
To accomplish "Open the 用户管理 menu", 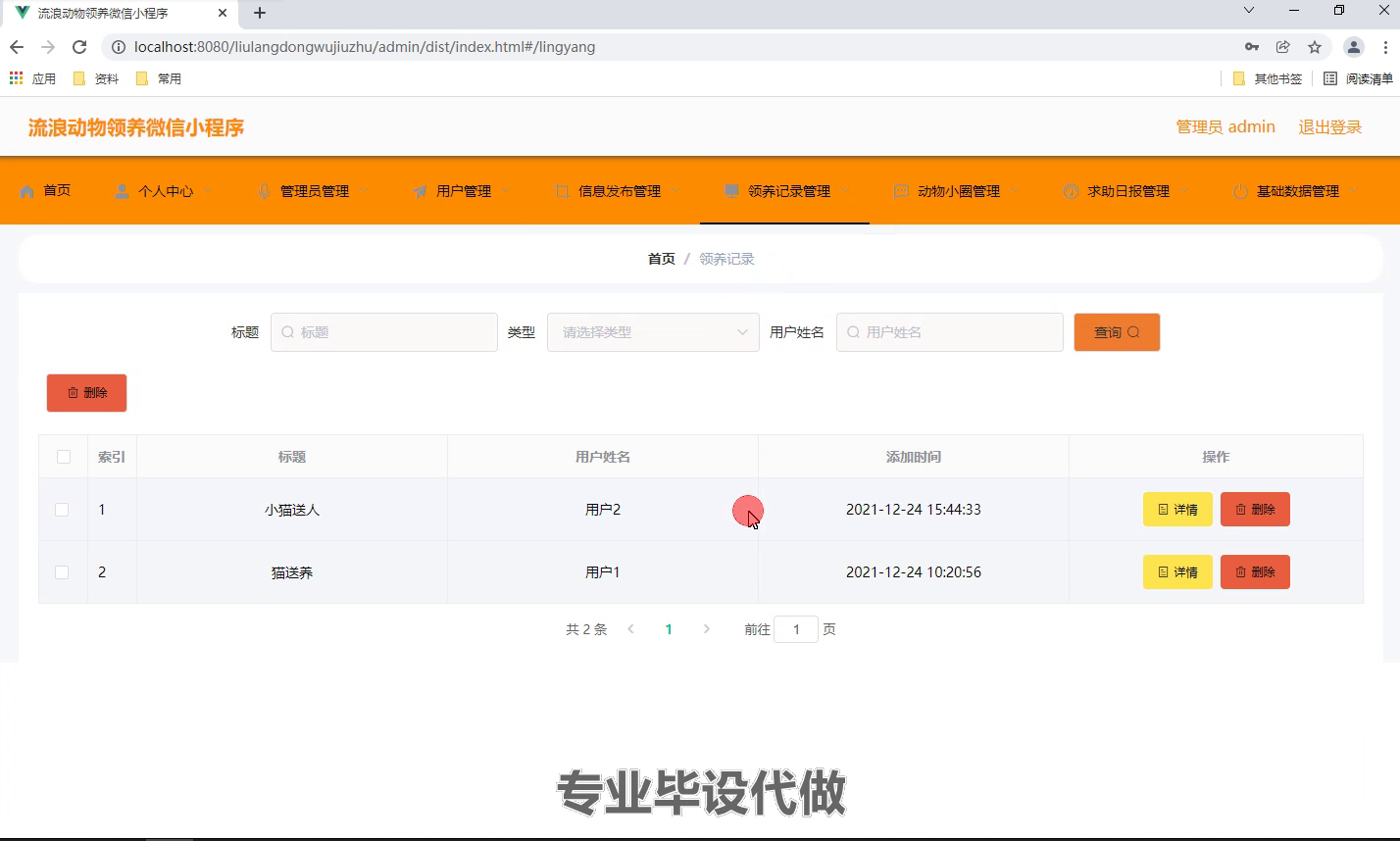I will [464, 191].
